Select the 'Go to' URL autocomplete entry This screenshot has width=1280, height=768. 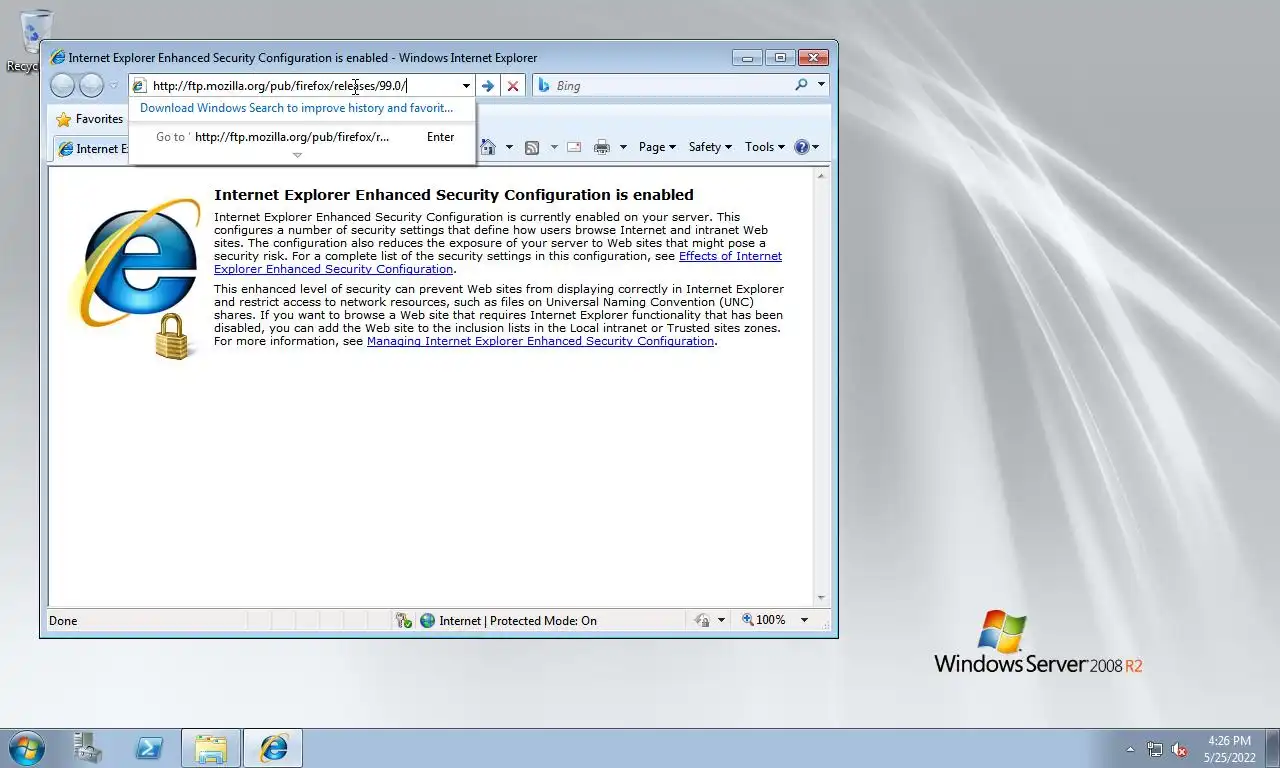pos(301,137)
